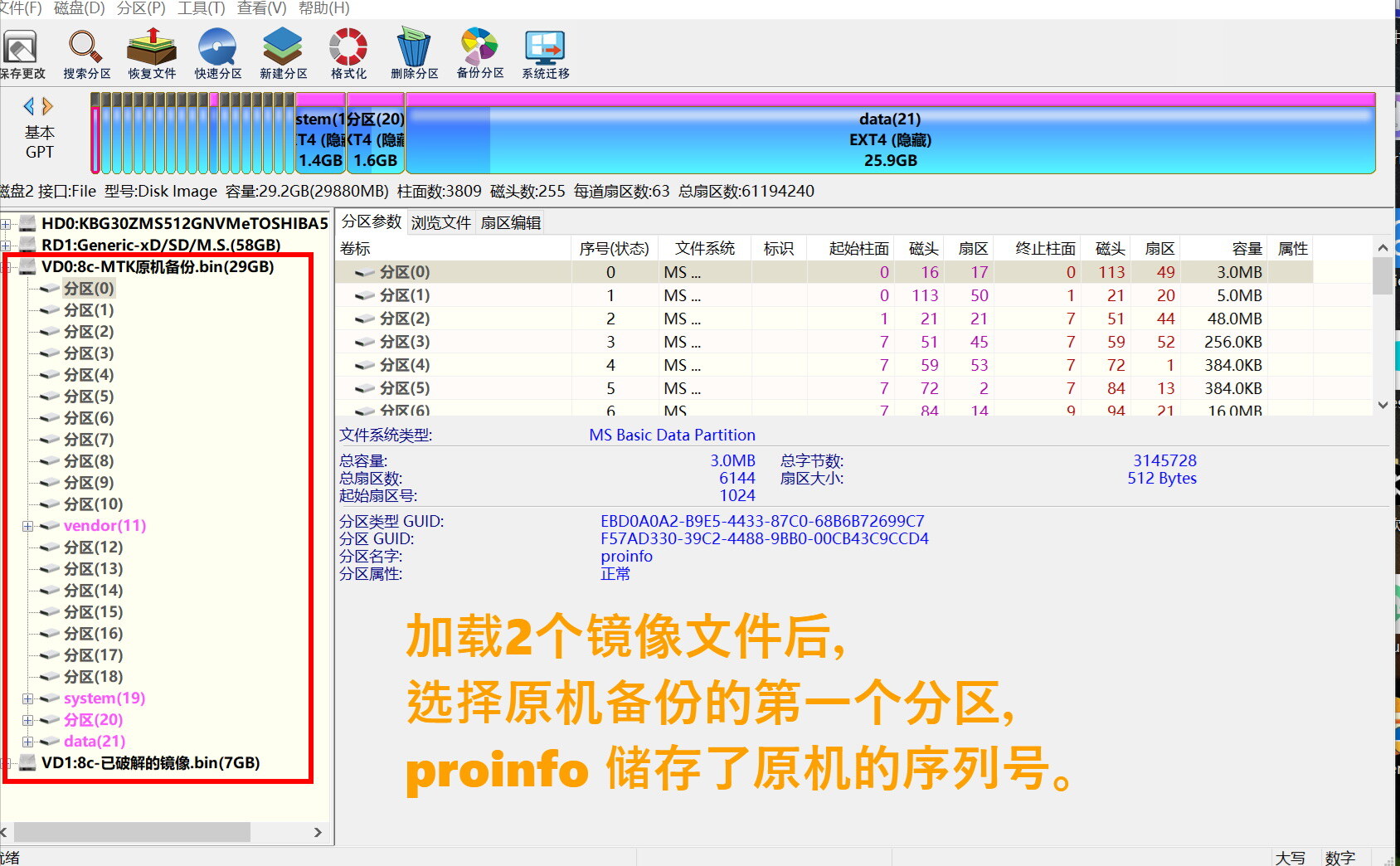Switch to the 扇区编辑 tab
This screenshot has height=866, width=1400.
510,222
